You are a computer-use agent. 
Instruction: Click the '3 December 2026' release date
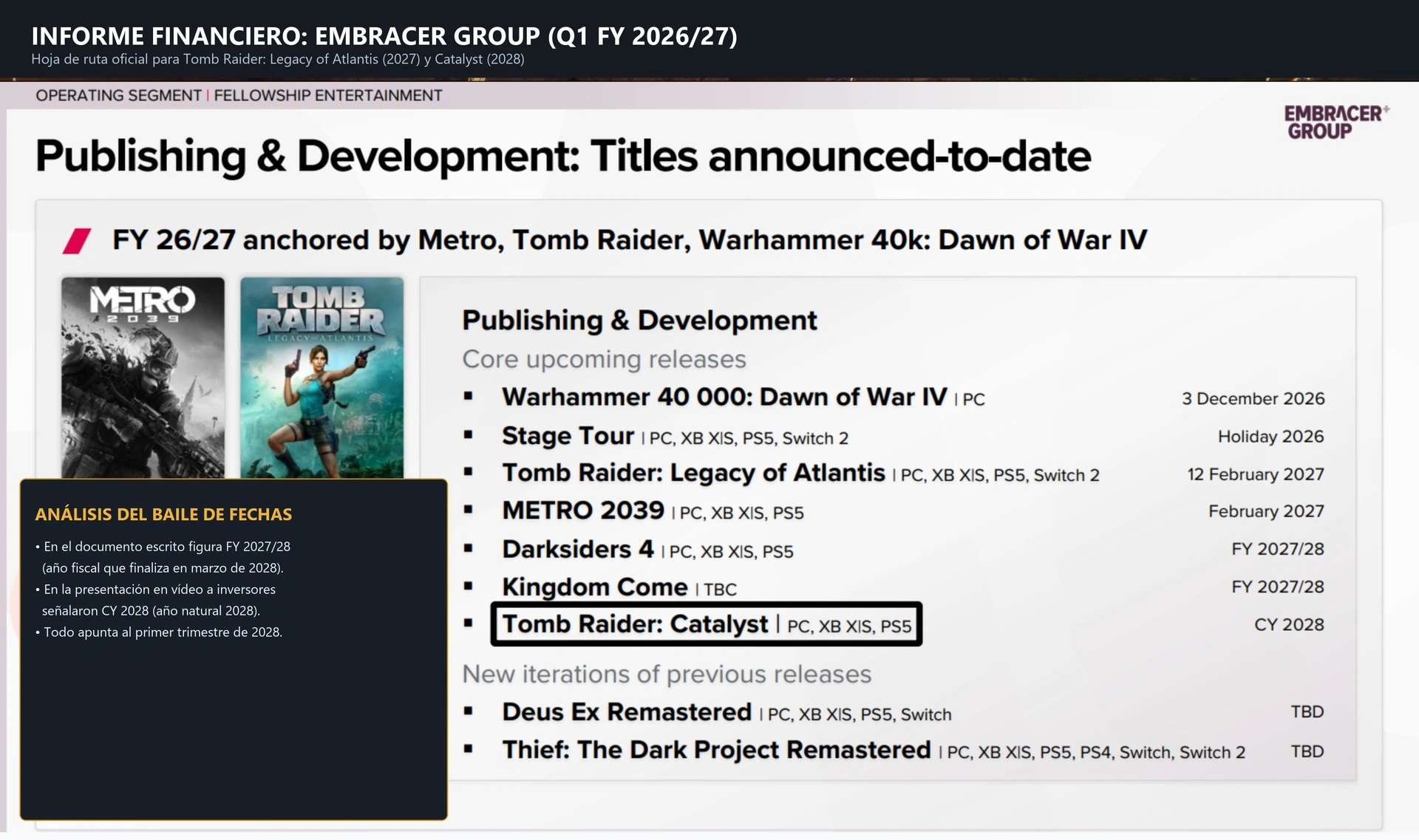click(1253, 399)
